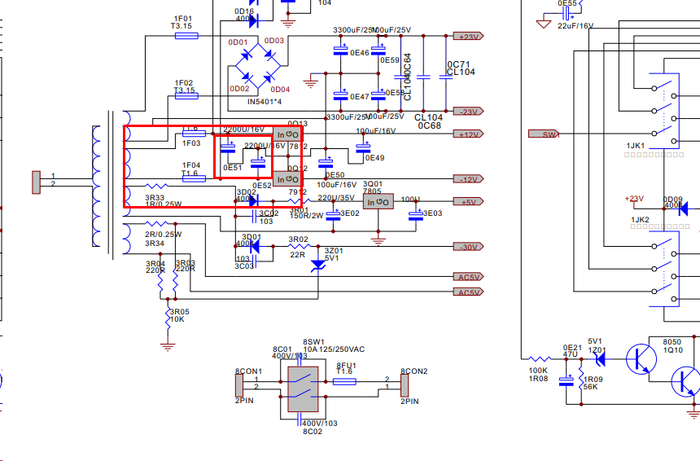Pick the 3Z01 5V1 zener diode
The image size is (700, 461).
tap(318, 265)
